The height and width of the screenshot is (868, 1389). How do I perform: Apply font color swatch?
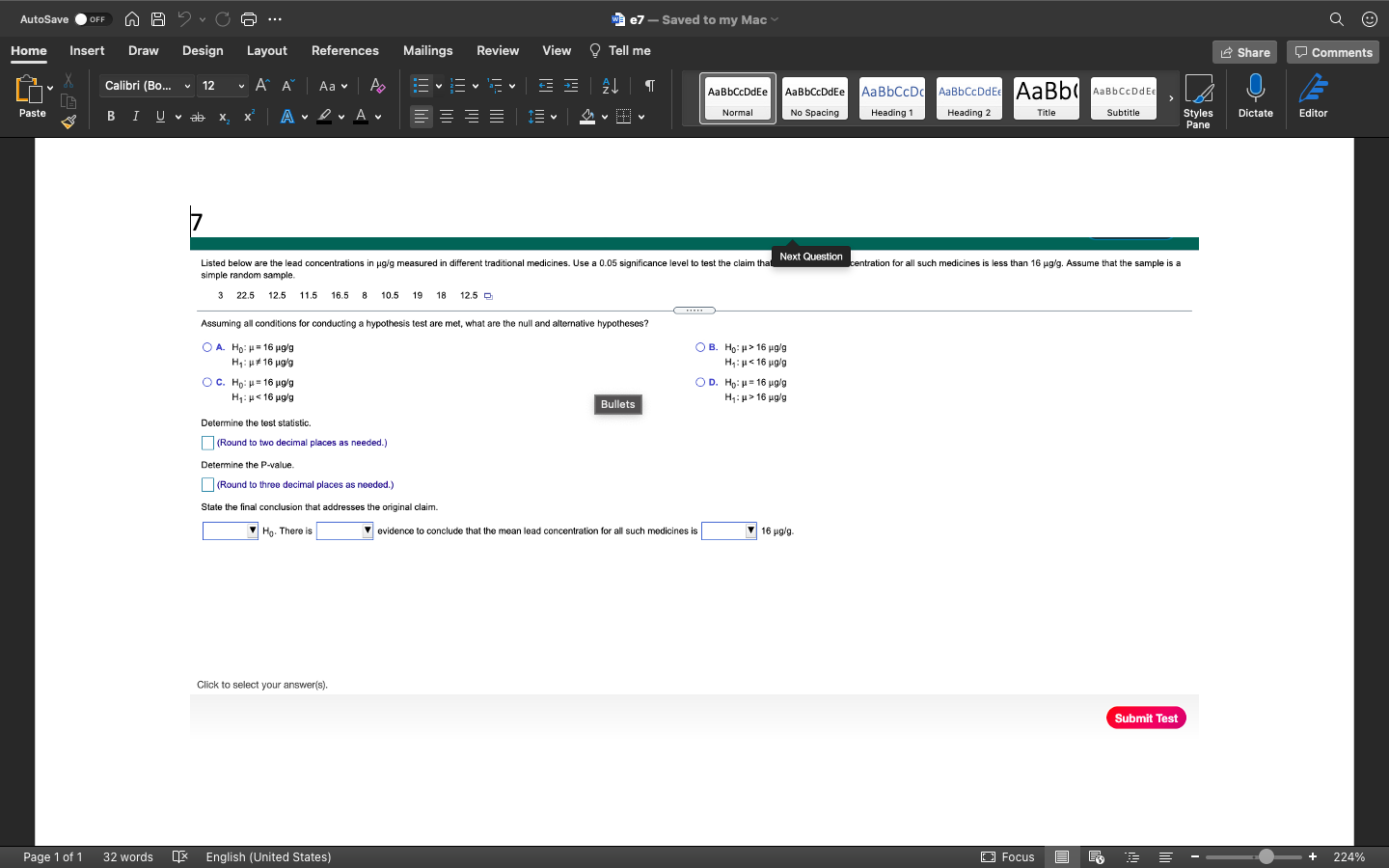click(362, 117)
